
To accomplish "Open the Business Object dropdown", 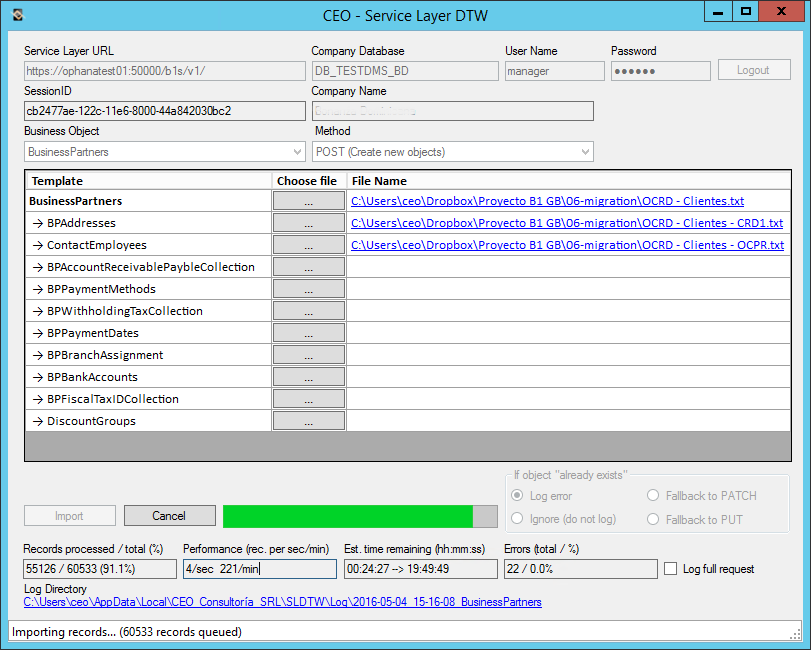I will pos(165,152).
